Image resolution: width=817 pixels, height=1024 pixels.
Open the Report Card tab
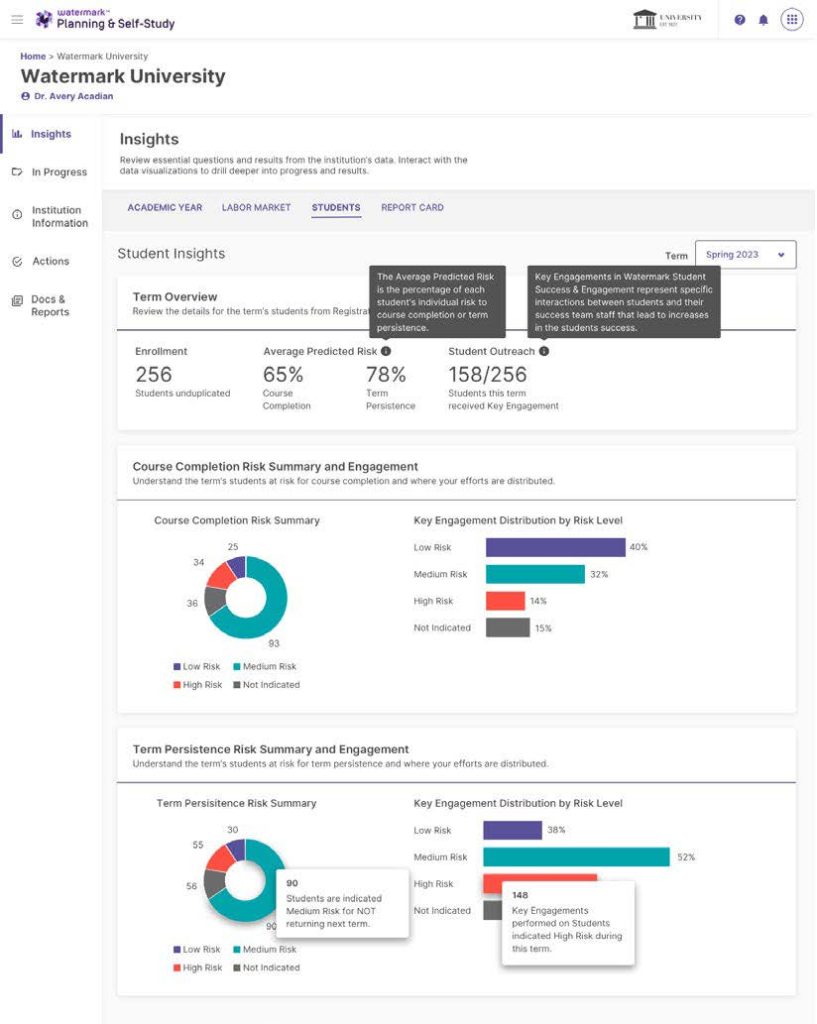(412, 208)
